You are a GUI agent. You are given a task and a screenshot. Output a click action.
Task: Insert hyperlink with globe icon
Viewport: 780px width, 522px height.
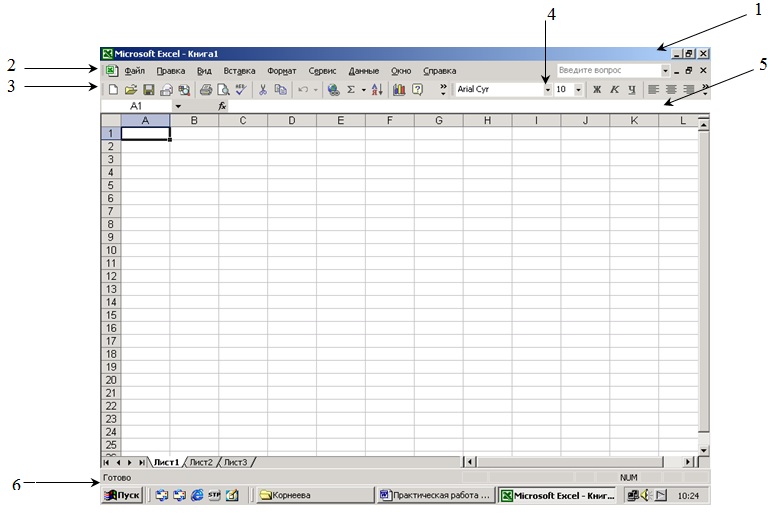click(x=333, y=90)
